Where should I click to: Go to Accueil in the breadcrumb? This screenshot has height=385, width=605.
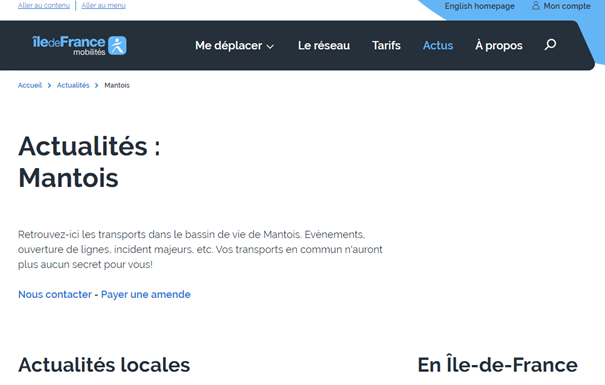coord(30,85)
